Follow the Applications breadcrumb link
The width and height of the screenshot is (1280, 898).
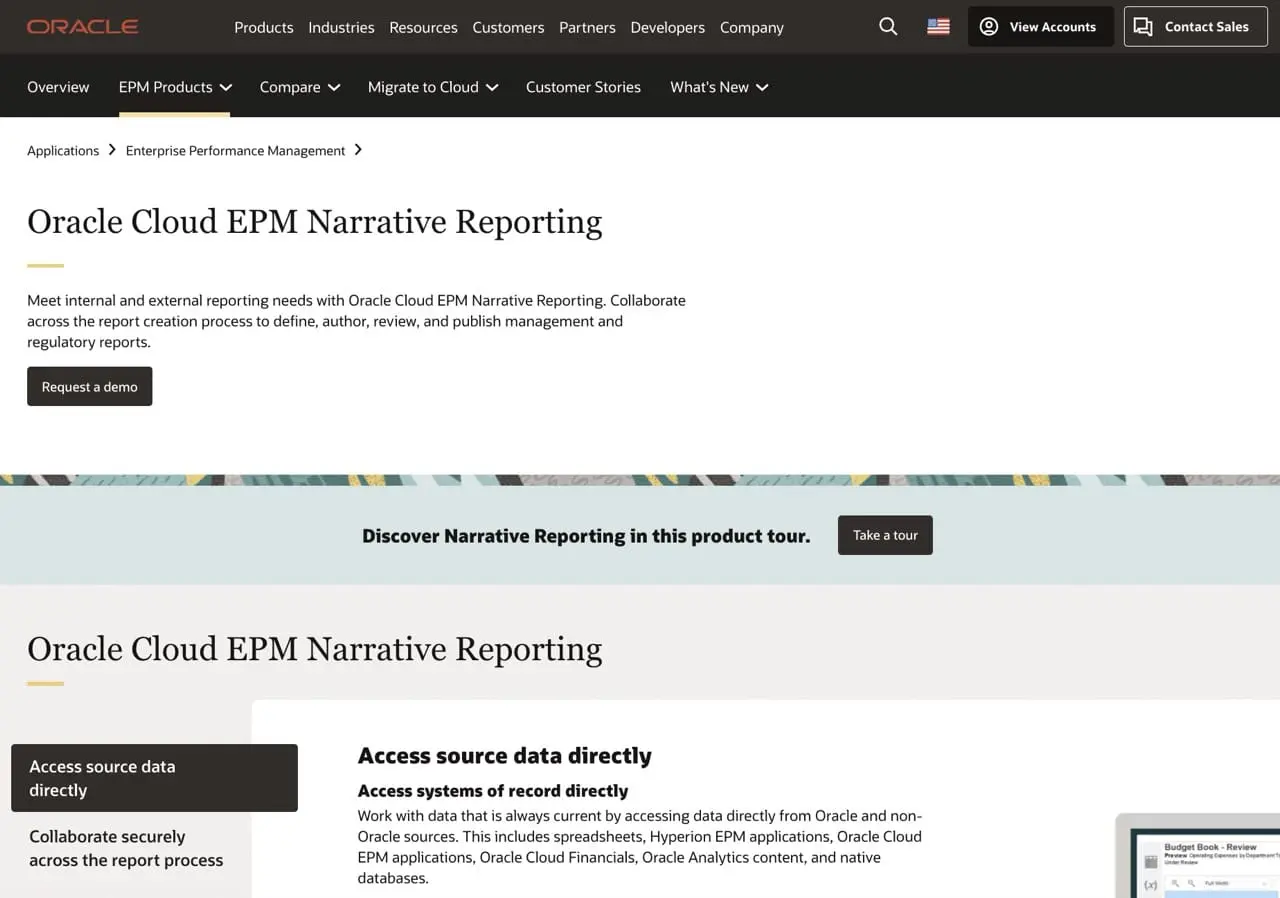(x=62, y=150)
